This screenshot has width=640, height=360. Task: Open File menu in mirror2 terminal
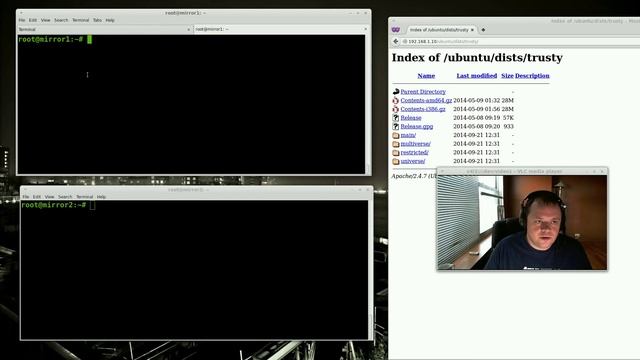(x=26, y=197)
